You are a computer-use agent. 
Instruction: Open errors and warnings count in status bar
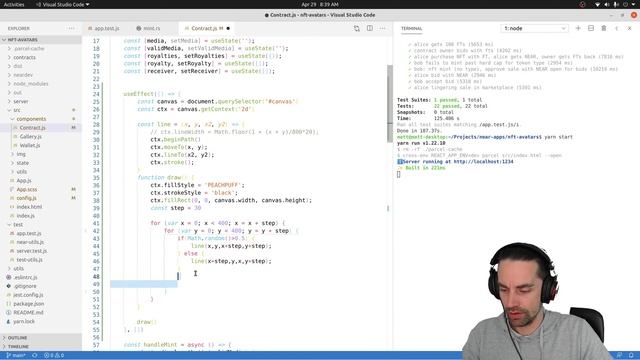click(54, 356)
